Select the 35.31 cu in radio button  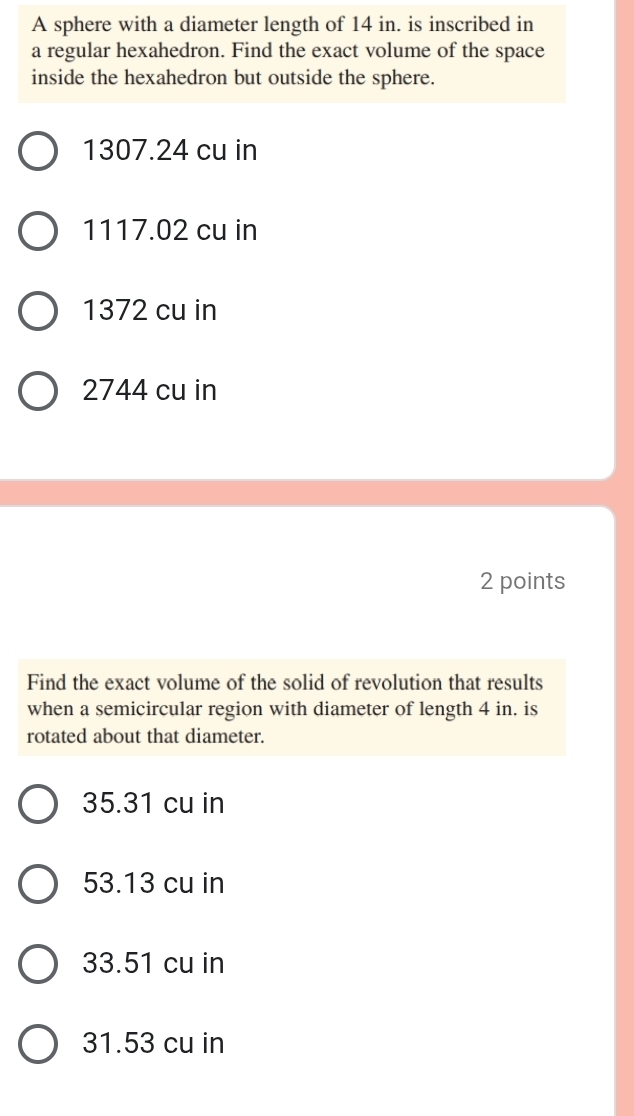pyautogui.click(x=38, y=804)
